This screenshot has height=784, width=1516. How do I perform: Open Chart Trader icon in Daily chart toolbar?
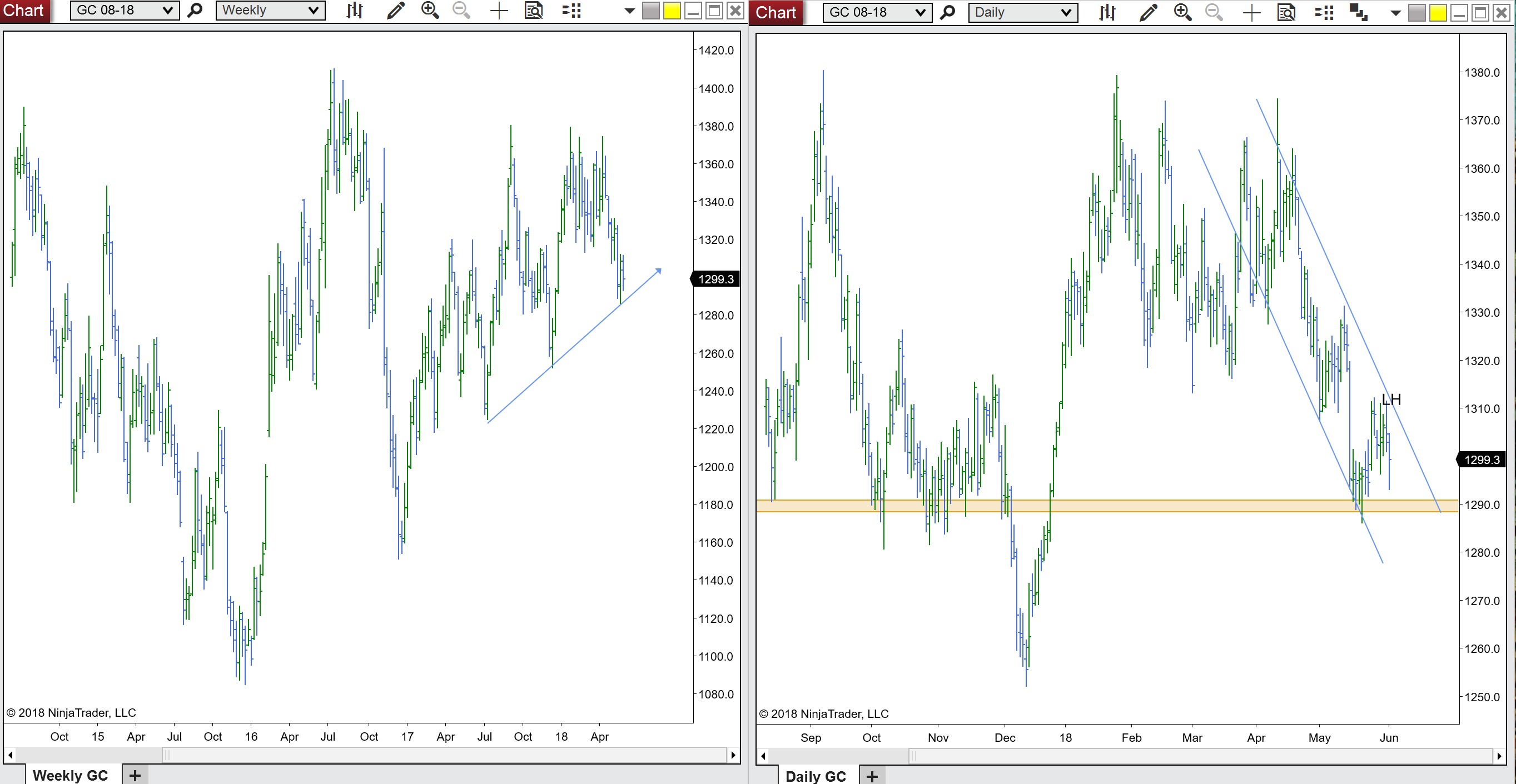(x=1324, y=12)
